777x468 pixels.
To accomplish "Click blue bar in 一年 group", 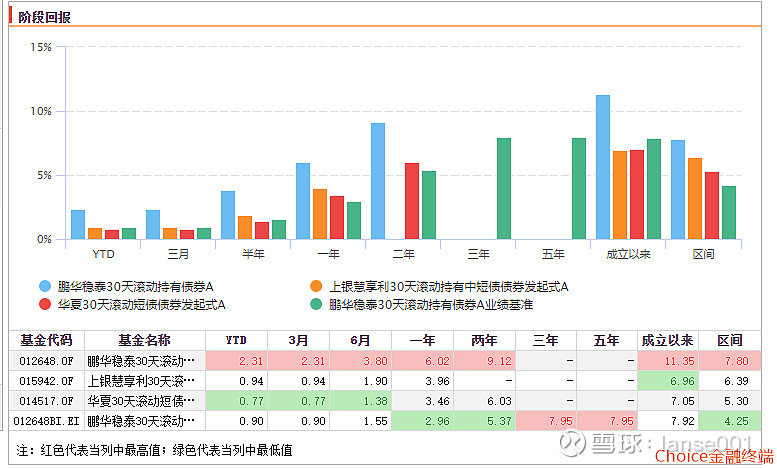I will [303, 201].
